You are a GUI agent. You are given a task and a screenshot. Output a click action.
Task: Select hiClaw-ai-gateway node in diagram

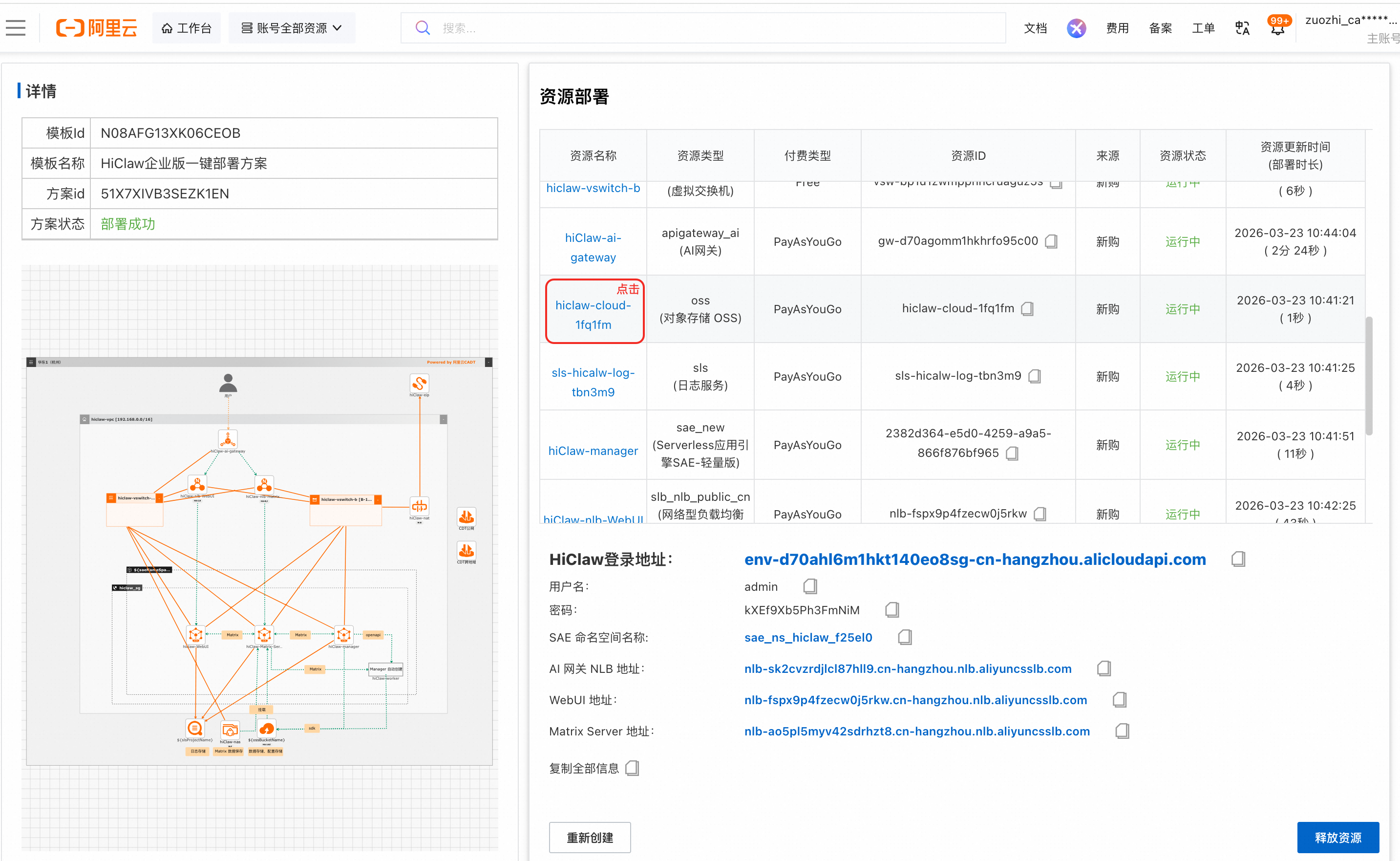(228, 439)
